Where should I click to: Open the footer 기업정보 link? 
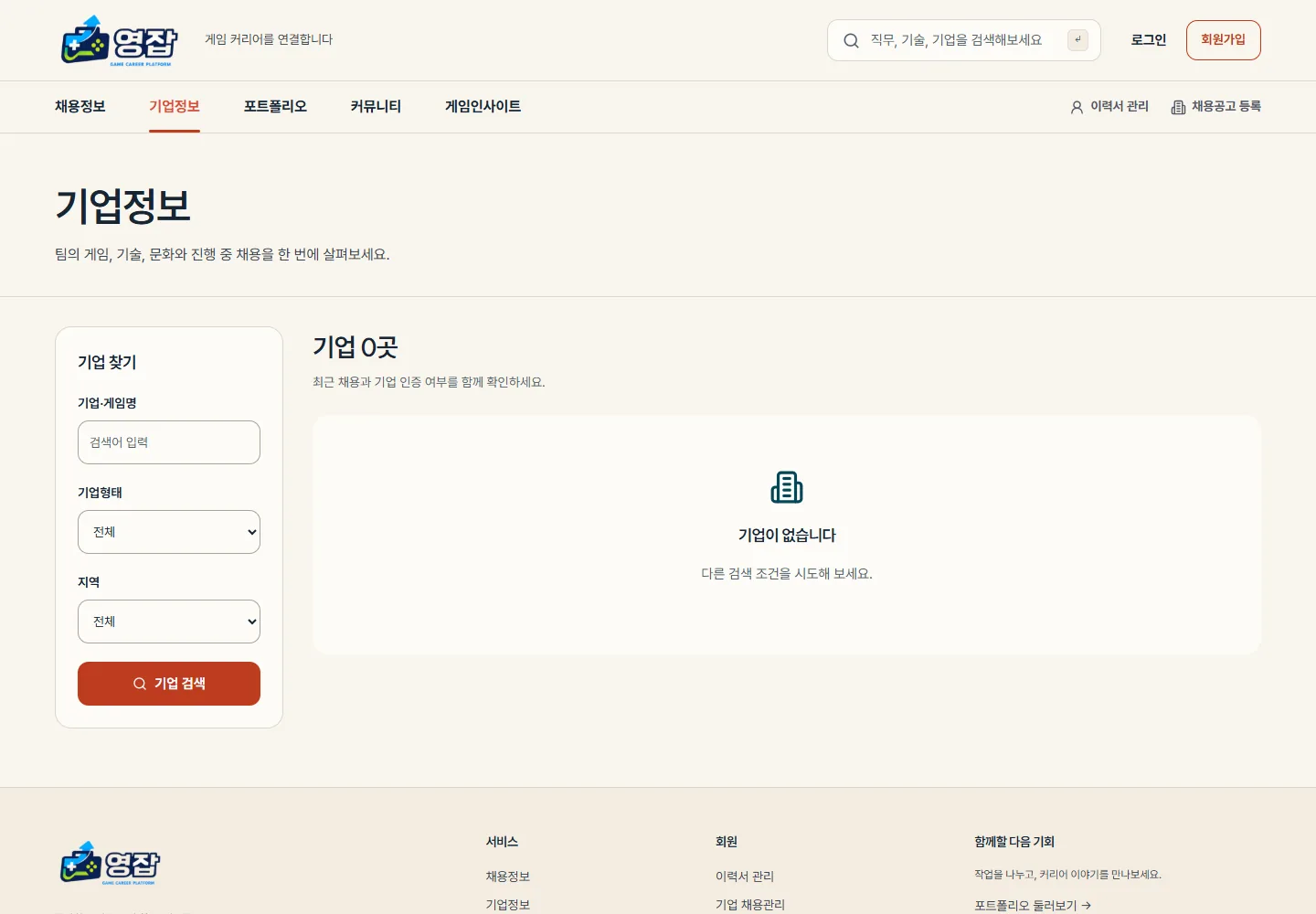pos(508,905)
